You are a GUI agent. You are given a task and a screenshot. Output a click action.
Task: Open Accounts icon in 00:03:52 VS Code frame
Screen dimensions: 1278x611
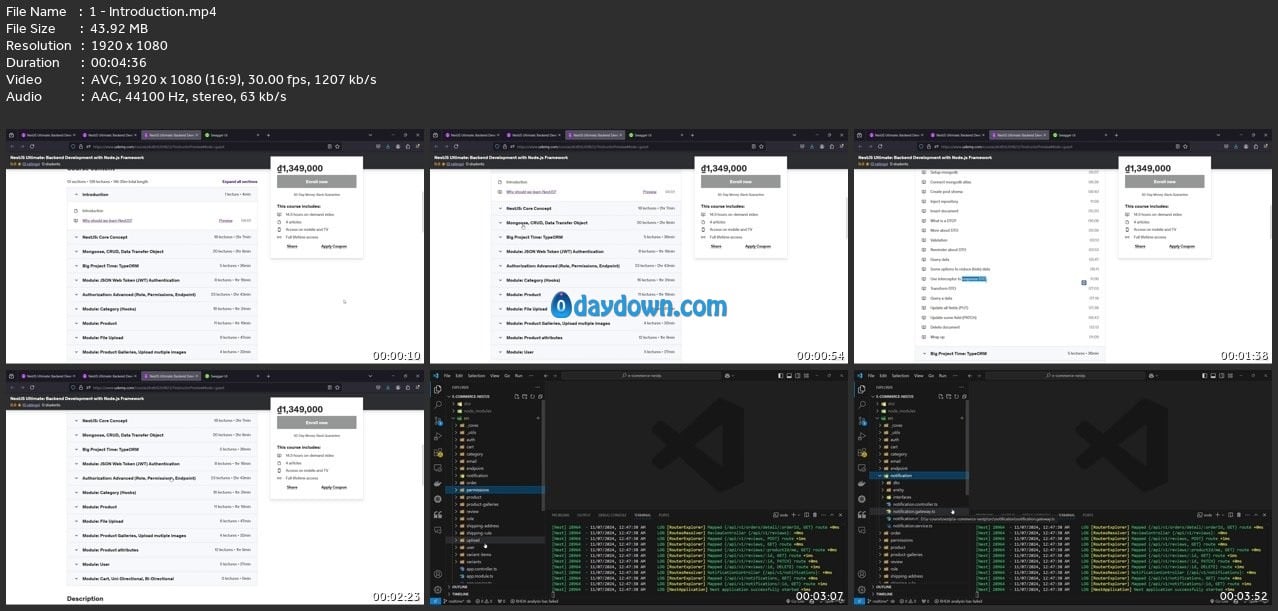864,574
